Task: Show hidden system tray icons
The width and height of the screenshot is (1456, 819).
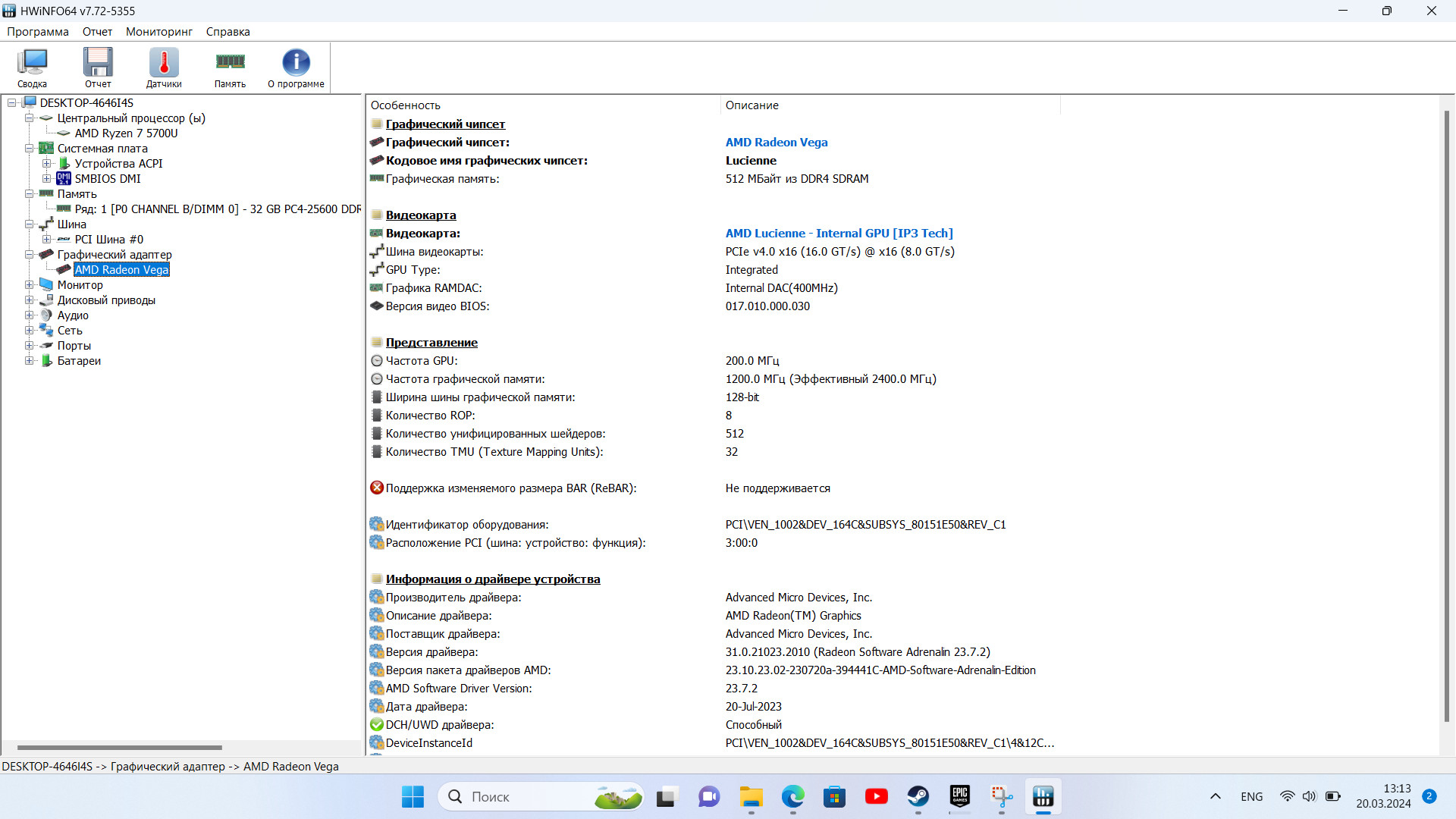Action: 1216,797
